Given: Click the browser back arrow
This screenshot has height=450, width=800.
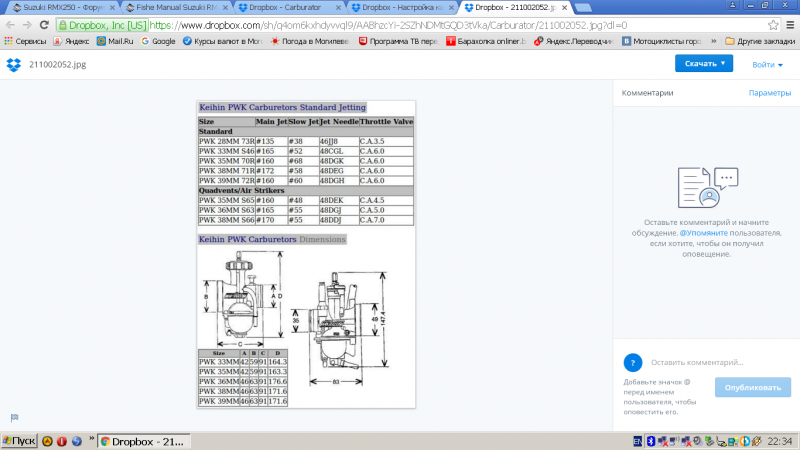Looking at the screenshot, I should tap(10, 25).
